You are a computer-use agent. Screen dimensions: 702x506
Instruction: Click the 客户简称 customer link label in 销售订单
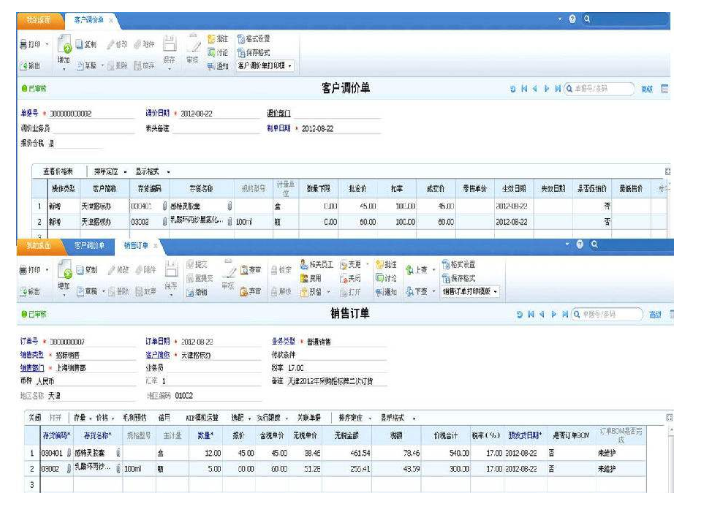tap(157, 355)
